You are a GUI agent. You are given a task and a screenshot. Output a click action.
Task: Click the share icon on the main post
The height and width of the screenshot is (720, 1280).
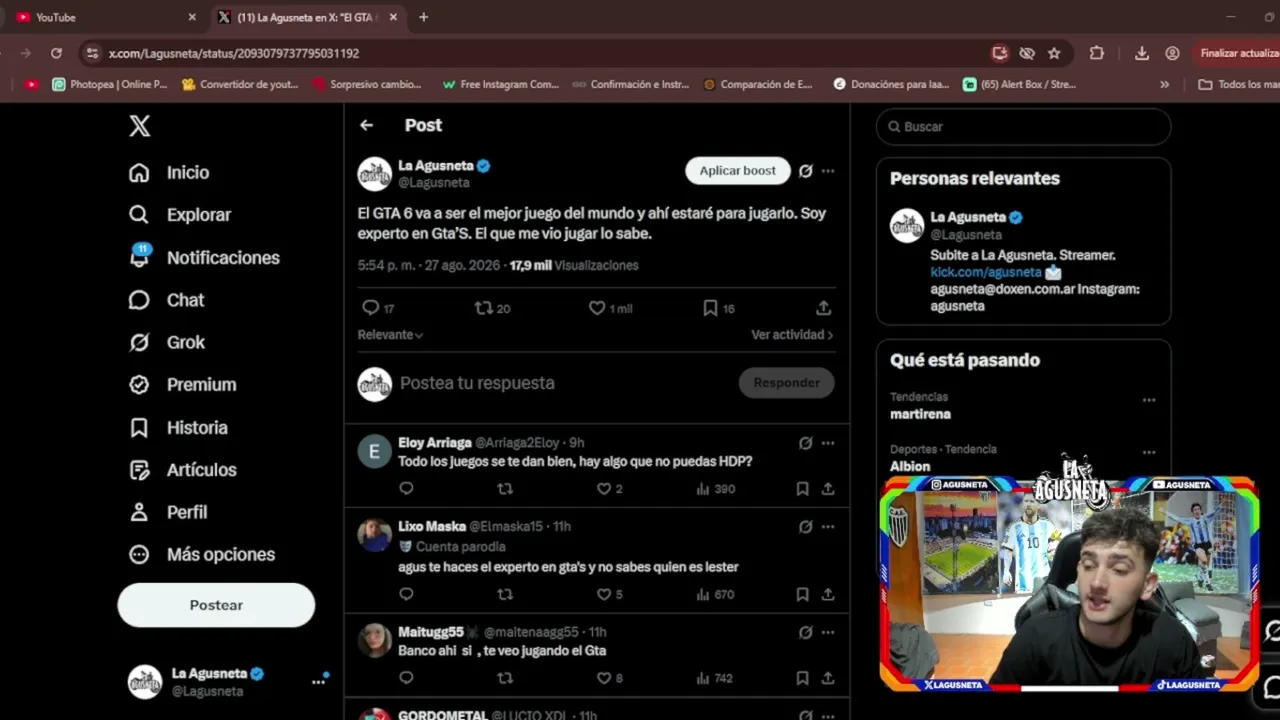click(823, 308)
